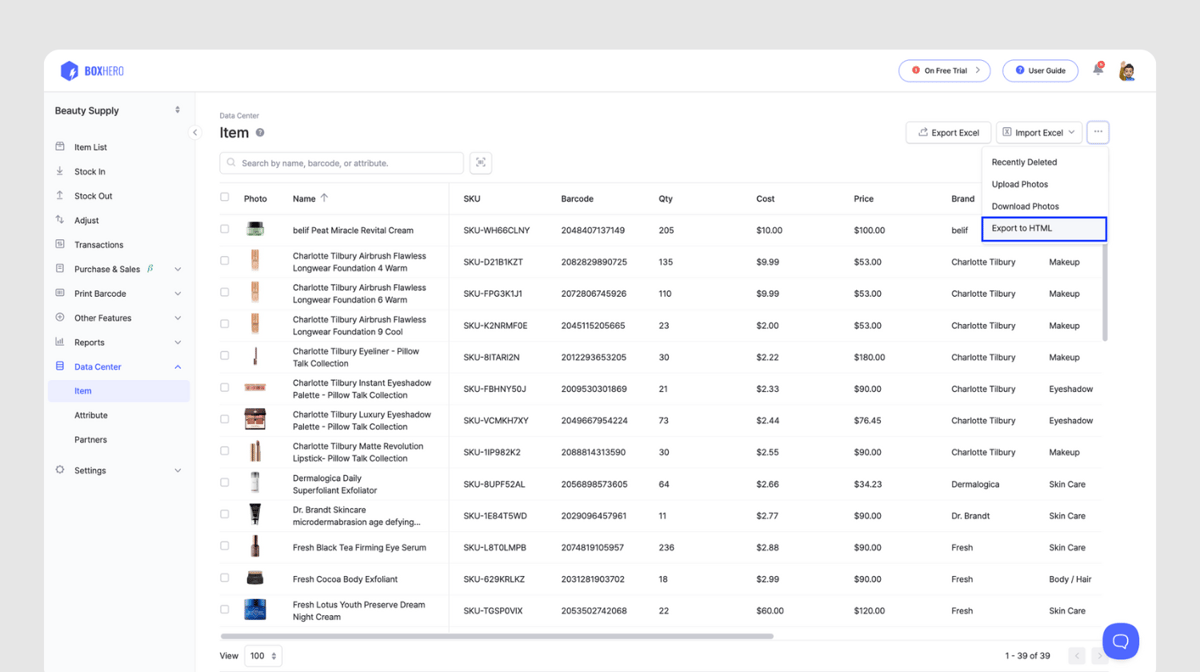1200x672 pixels.
Task: Click the BoxHero logo
Action: point(92,71)
